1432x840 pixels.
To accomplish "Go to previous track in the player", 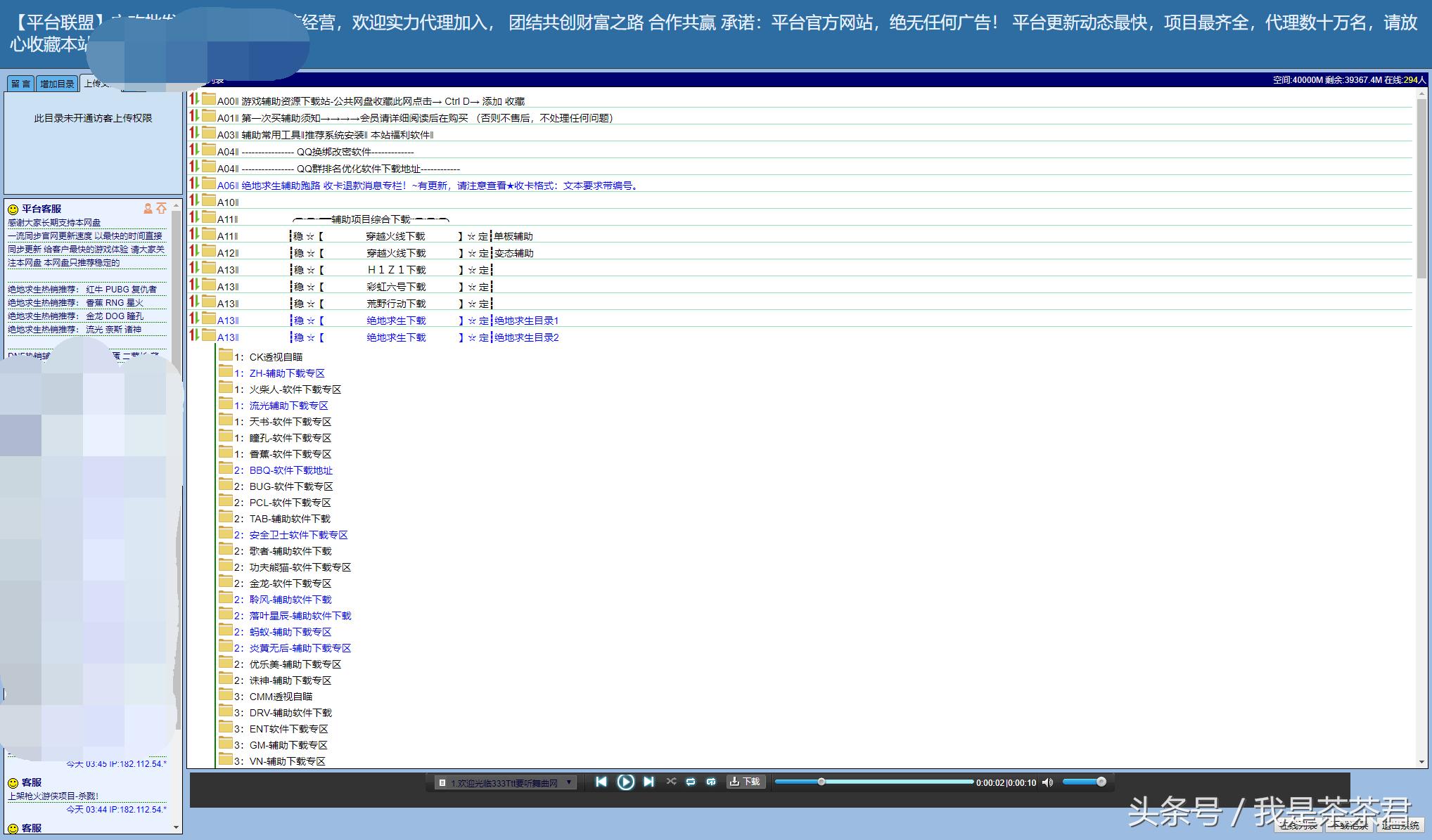I will [x=601, y=782].
